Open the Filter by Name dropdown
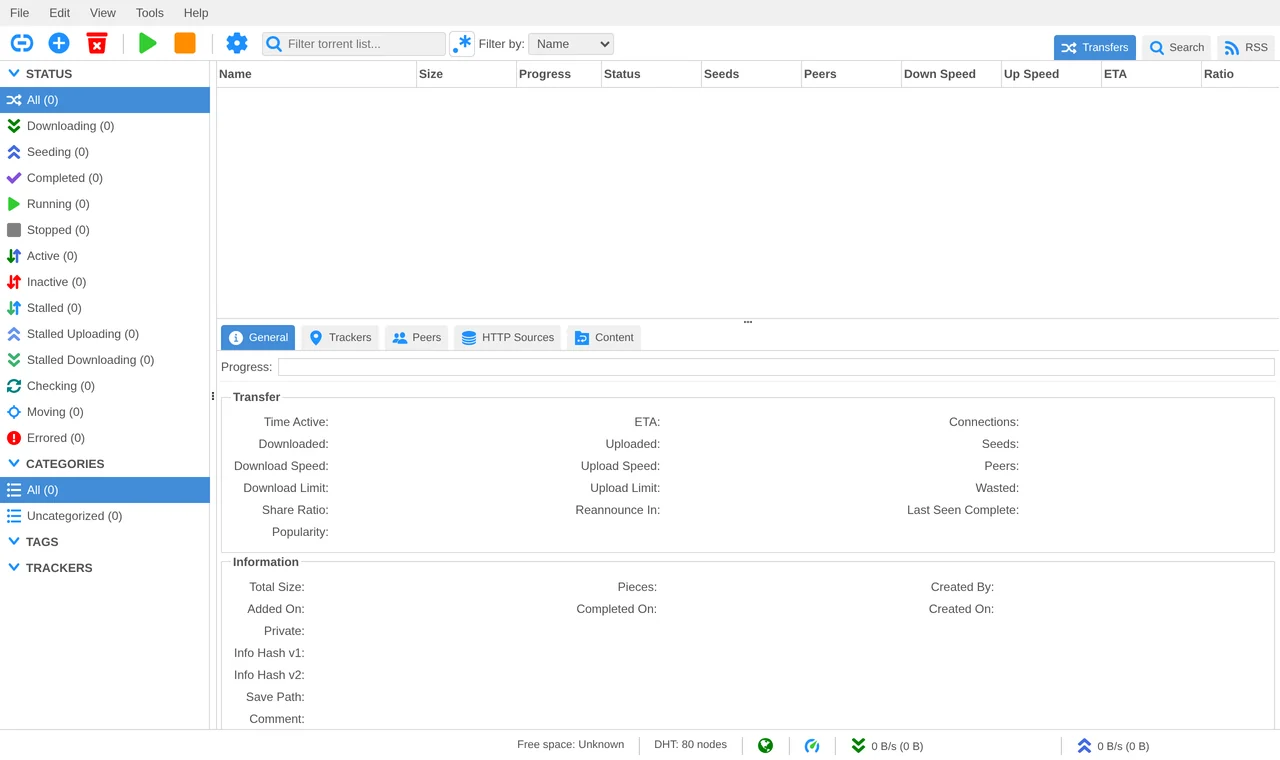The width and height of the screenshot is (1280, 760). pyautogui.click(x=571, y=44)
